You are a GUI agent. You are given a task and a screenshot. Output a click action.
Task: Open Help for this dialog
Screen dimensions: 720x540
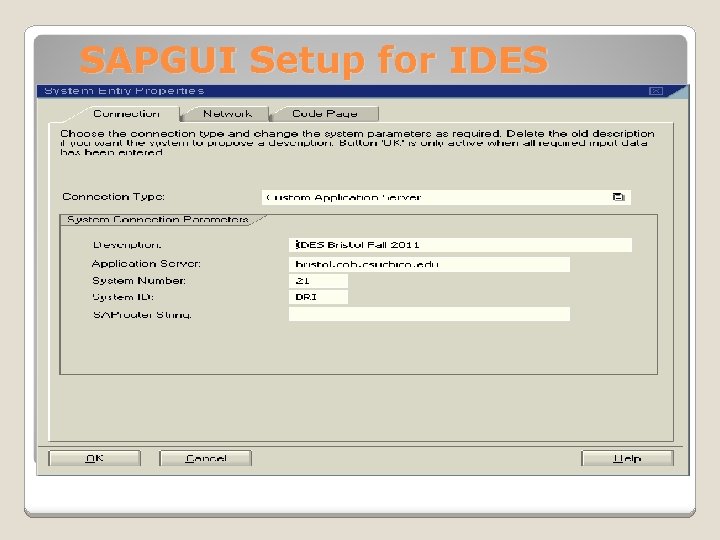627,458
